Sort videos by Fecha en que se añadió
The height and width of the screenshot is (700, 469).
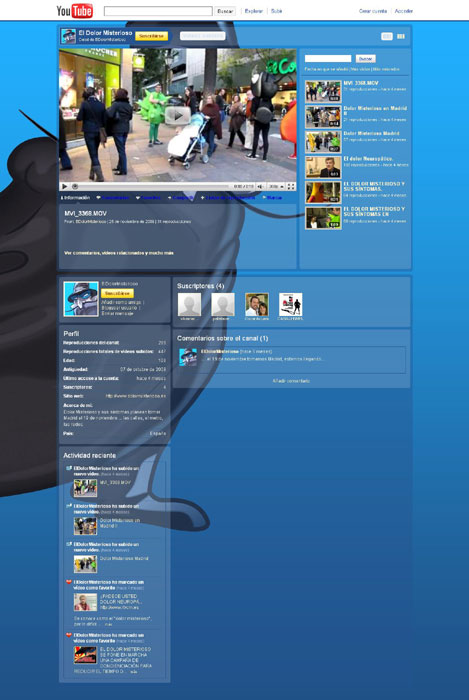(x=327, y=69)
